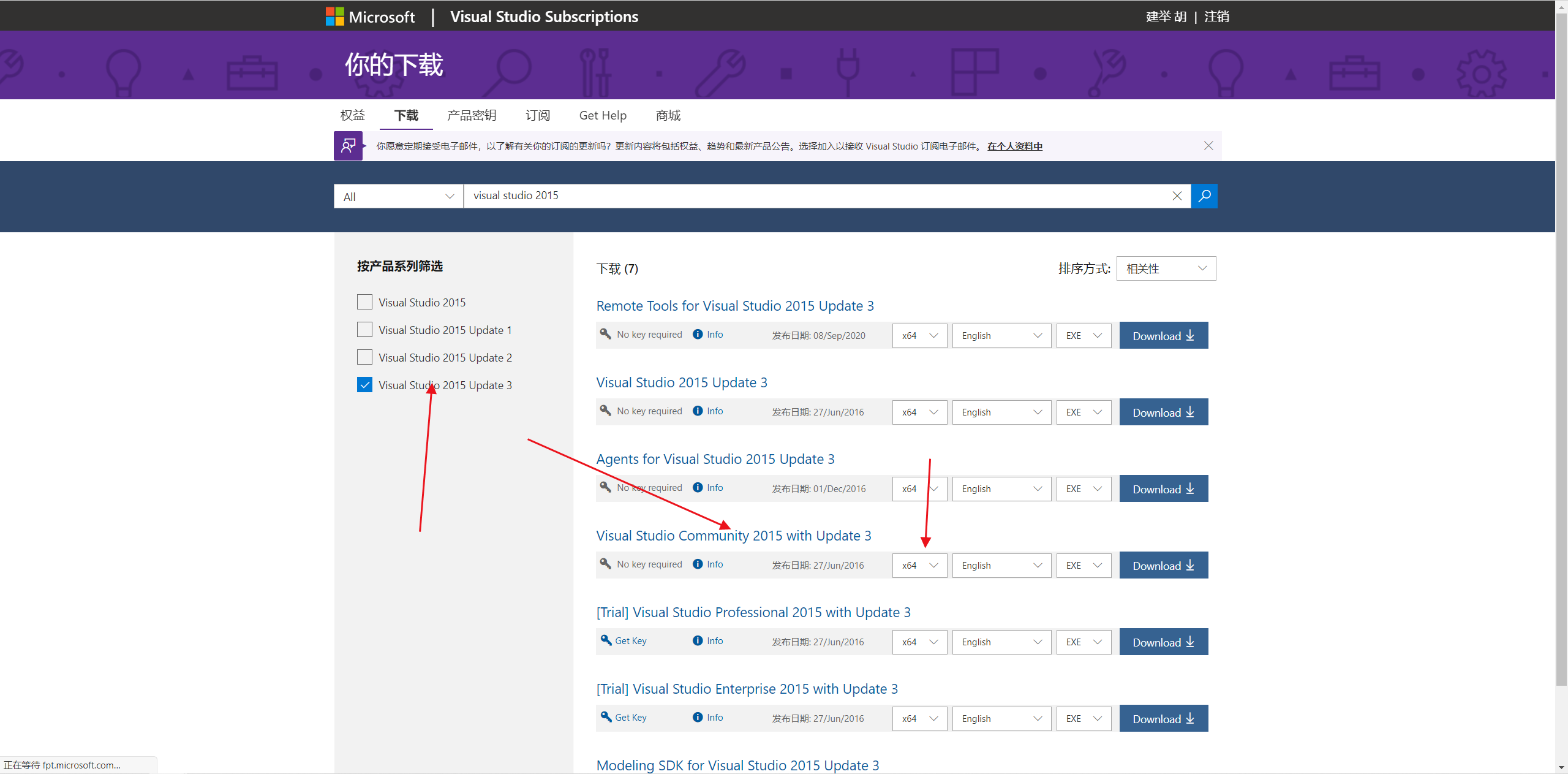Click Info icon for Remote Tools row

pyautogui.click(x=698, y=335)
